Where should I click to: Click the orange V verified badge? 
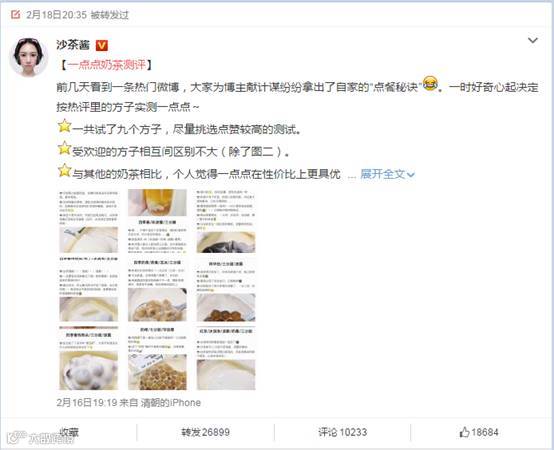(102, 45)
